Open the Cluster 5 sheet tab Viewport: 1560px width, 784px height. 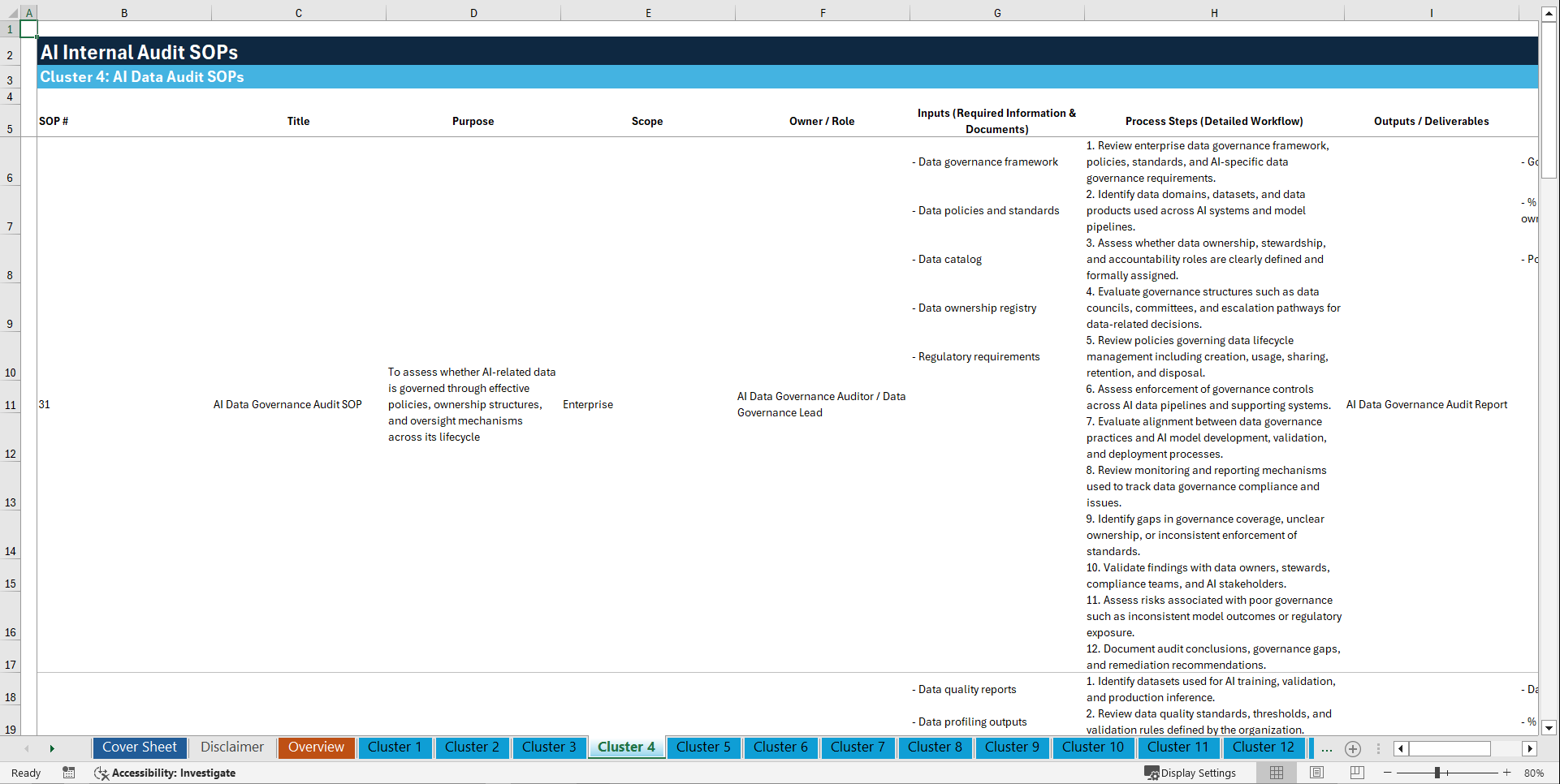tap(703, 747)
